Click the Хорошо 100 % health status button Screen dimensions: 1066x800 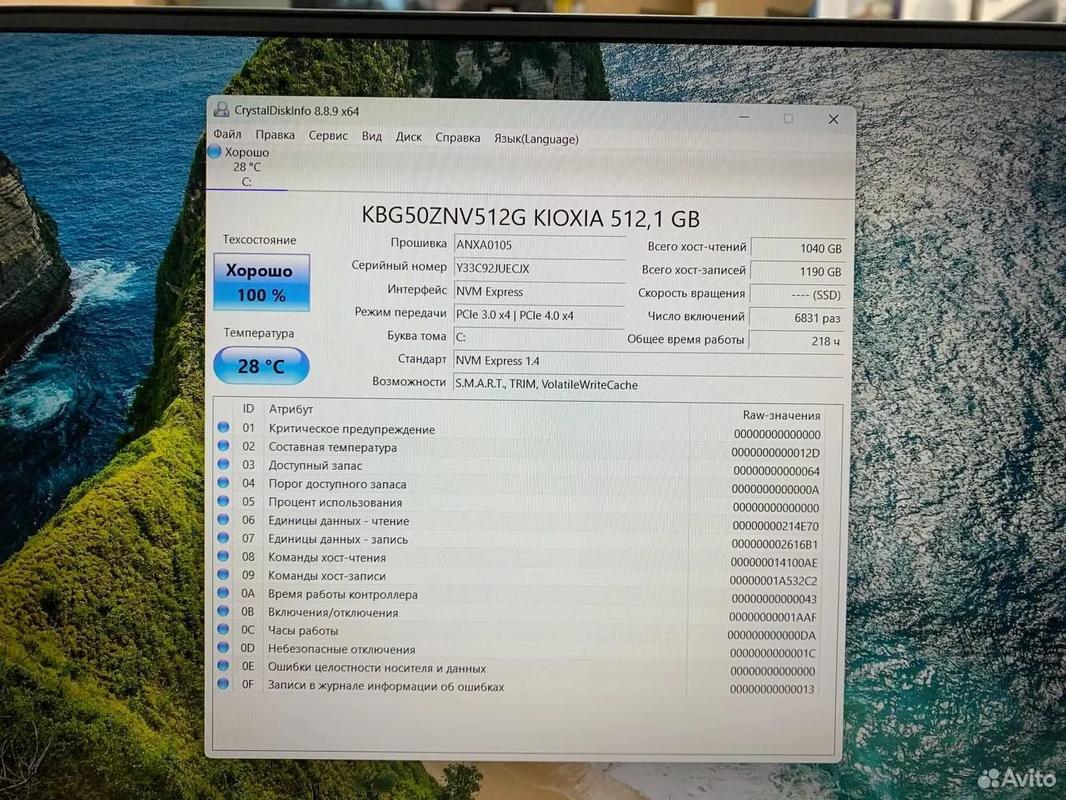262,282
